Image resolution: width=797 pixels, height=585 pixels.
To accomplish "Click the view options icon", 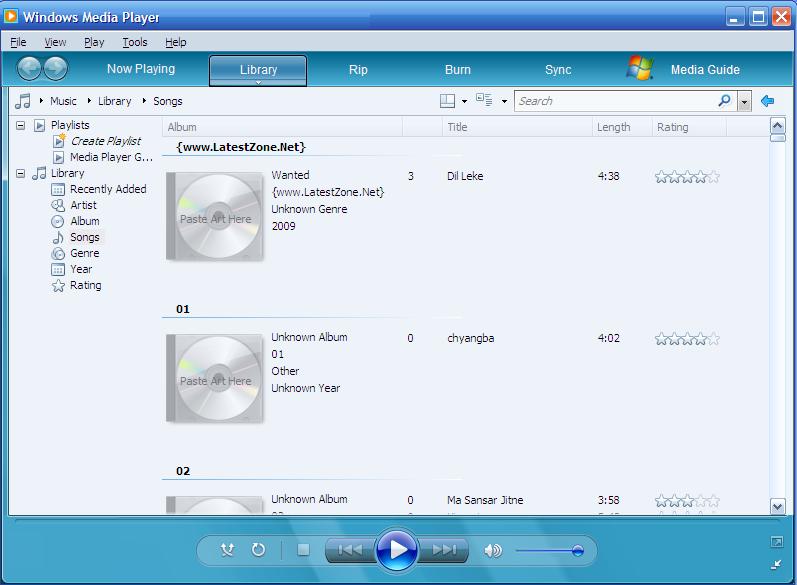I will [484, 100].
